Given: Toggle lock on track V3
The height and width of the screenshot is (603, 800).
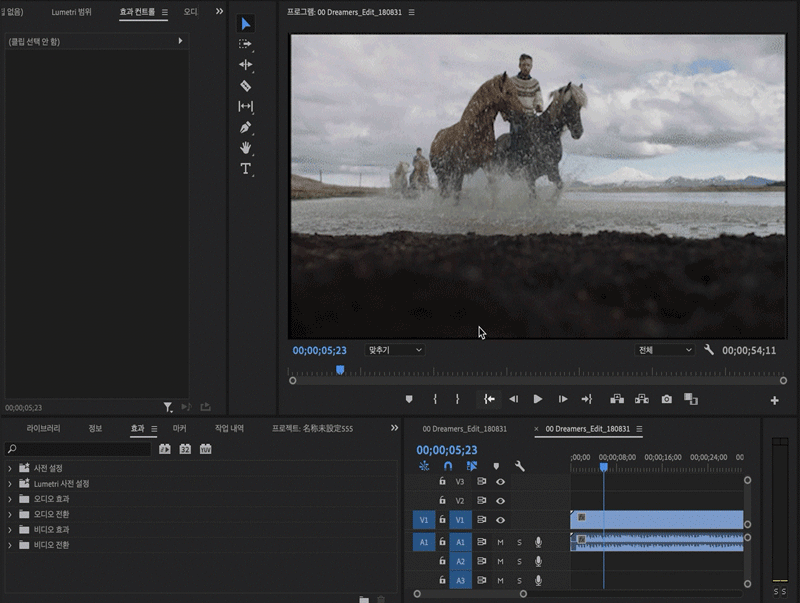Looking at the screenshot, I should click(x=442, y=482).
